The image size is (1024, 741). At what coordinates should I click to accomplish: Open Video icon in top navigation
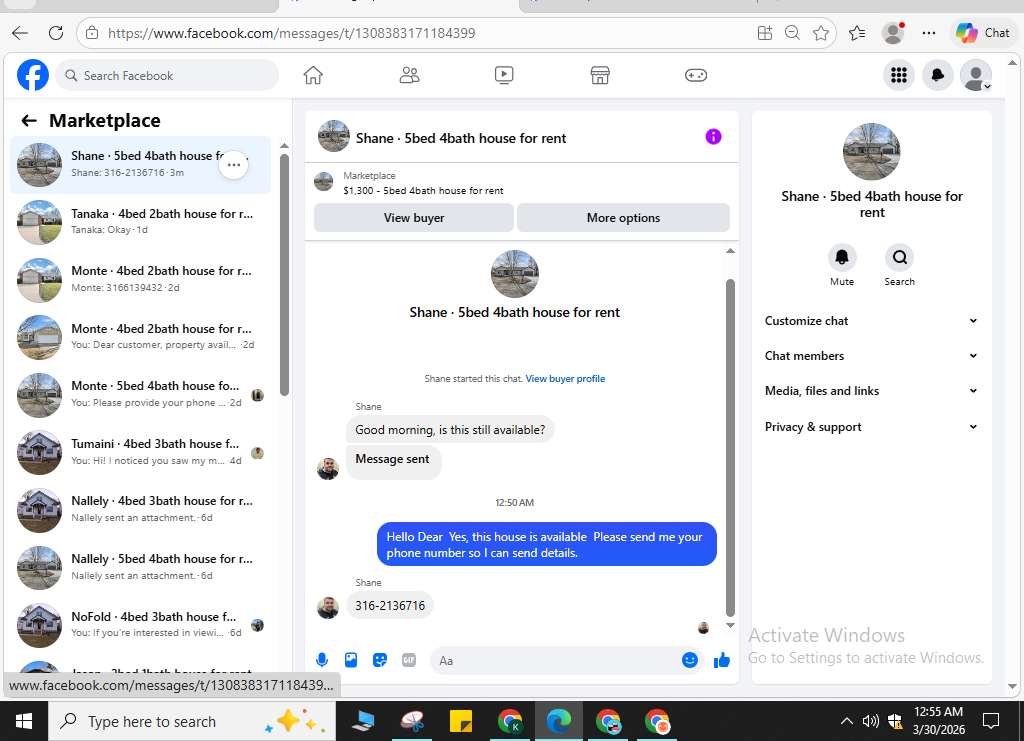504,75
